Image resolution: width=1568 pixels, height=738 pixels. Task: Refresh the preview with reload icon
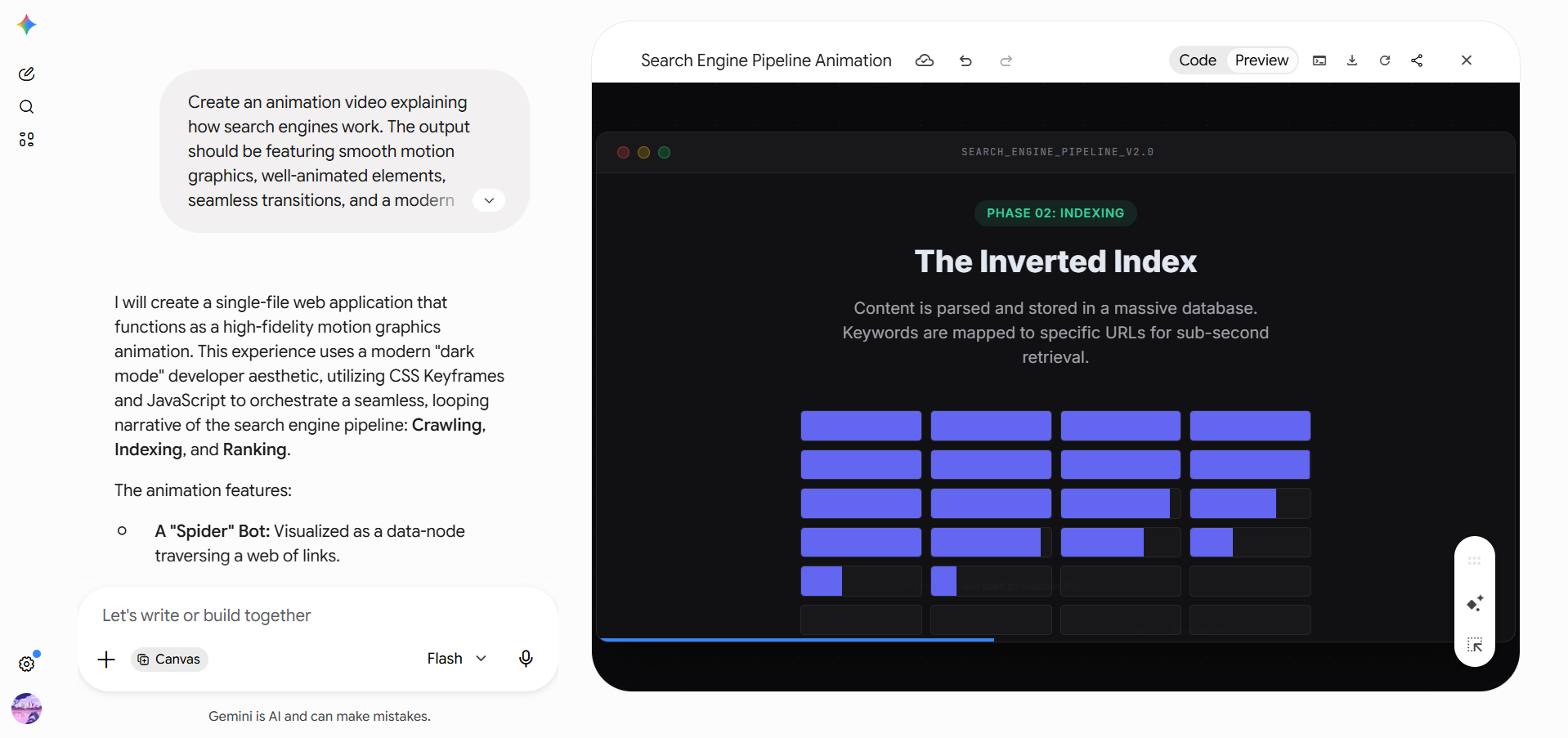[1385, 60]
